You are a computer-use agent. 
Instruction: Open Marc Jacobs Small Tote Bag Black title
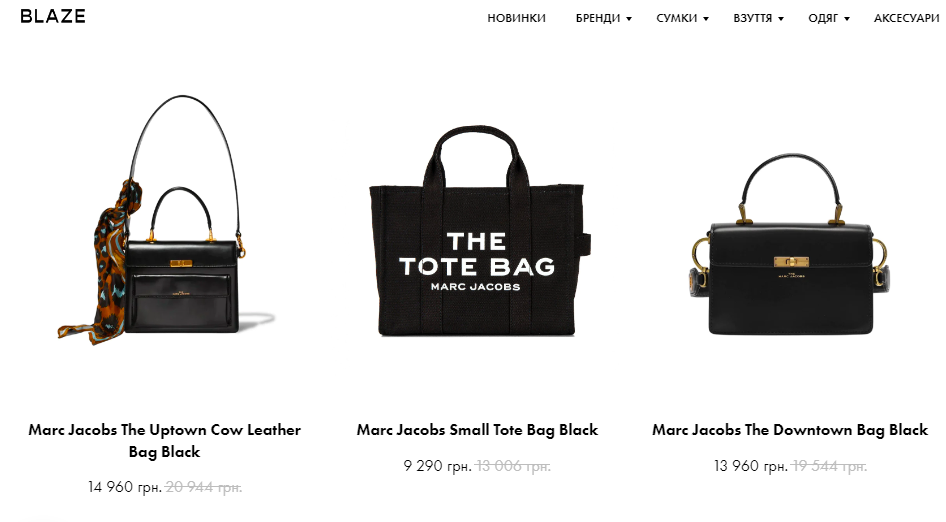pos(477,430)
